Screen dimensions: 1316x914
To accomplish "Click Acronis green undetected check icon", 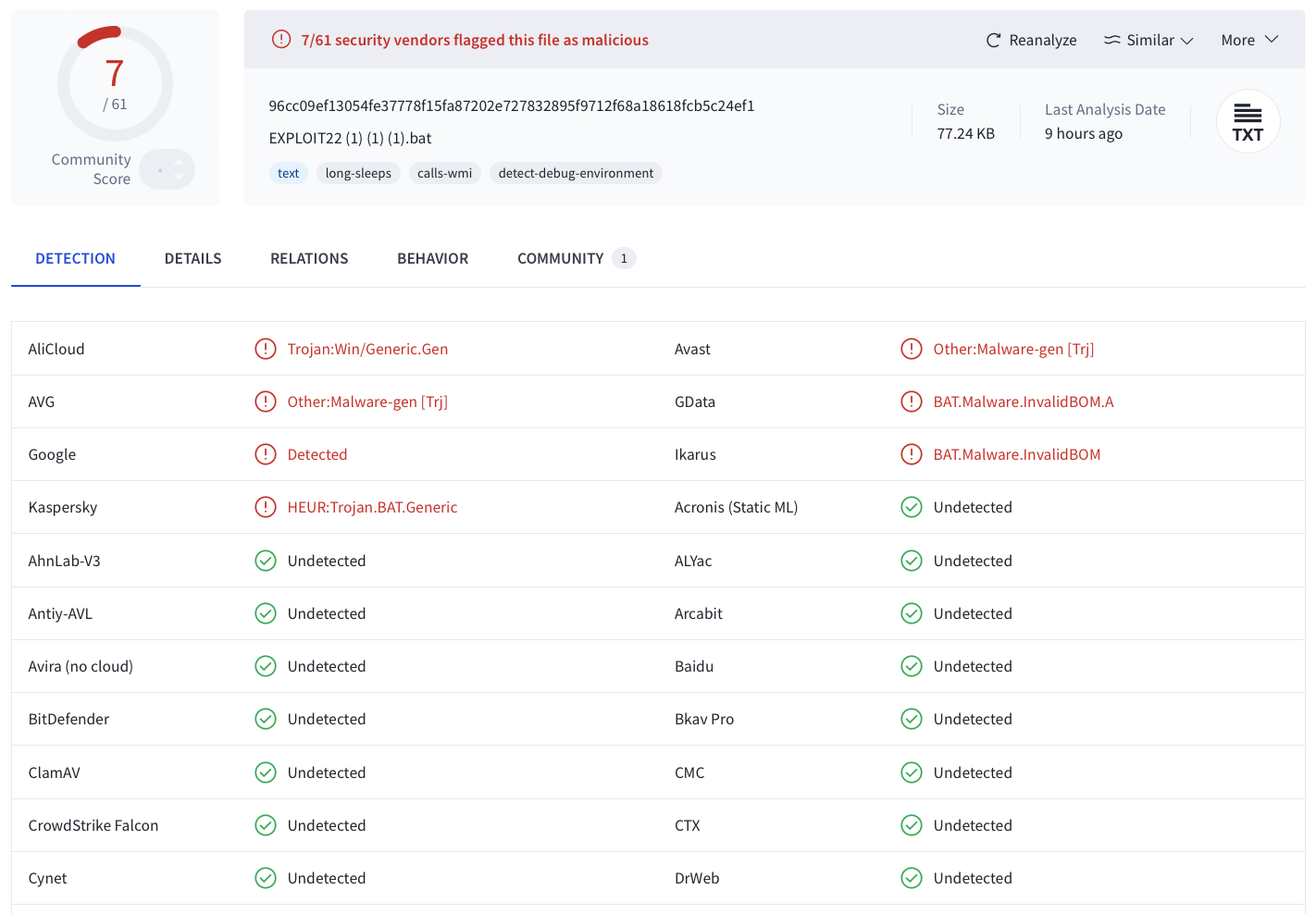I will pos(912,507).
